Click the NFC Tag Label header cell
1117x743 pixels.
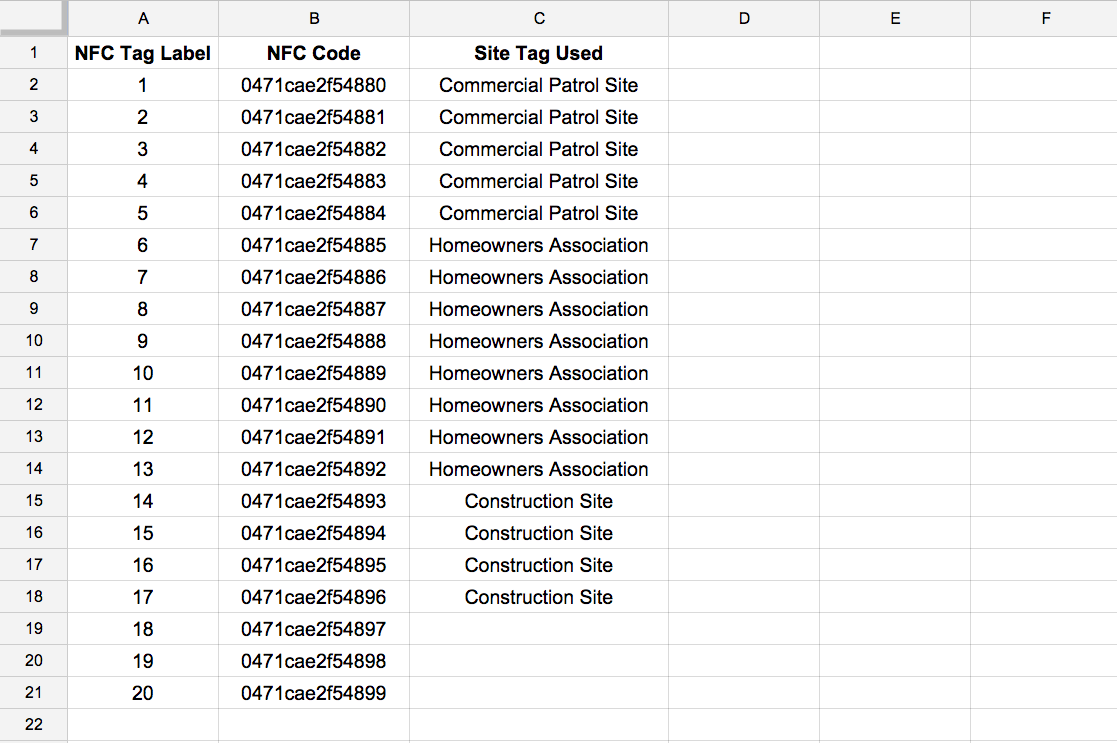click(x=143, y=53)
